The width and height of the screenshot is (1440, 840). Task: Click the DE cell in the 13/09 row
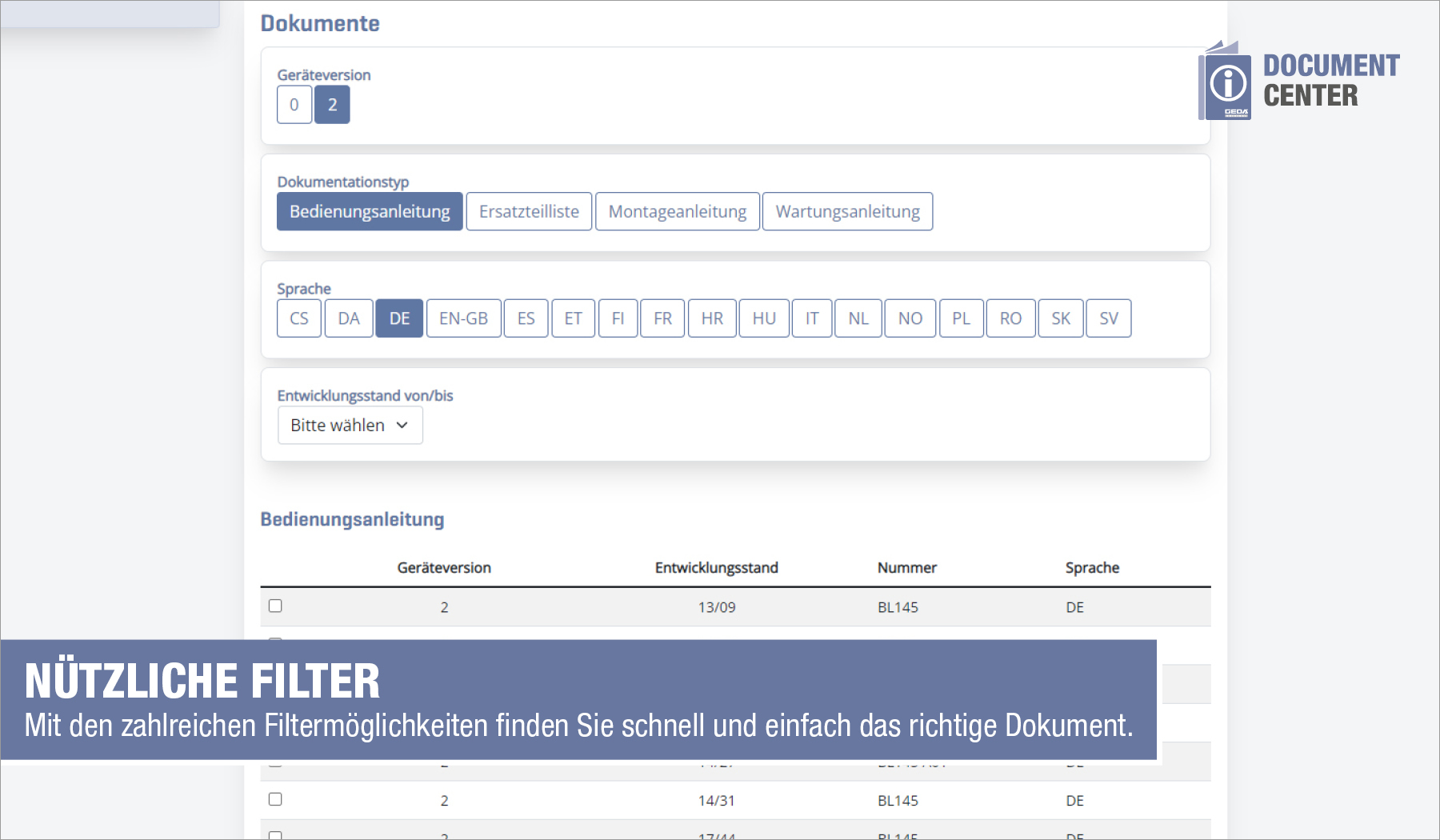click(x=1074, y=607)
